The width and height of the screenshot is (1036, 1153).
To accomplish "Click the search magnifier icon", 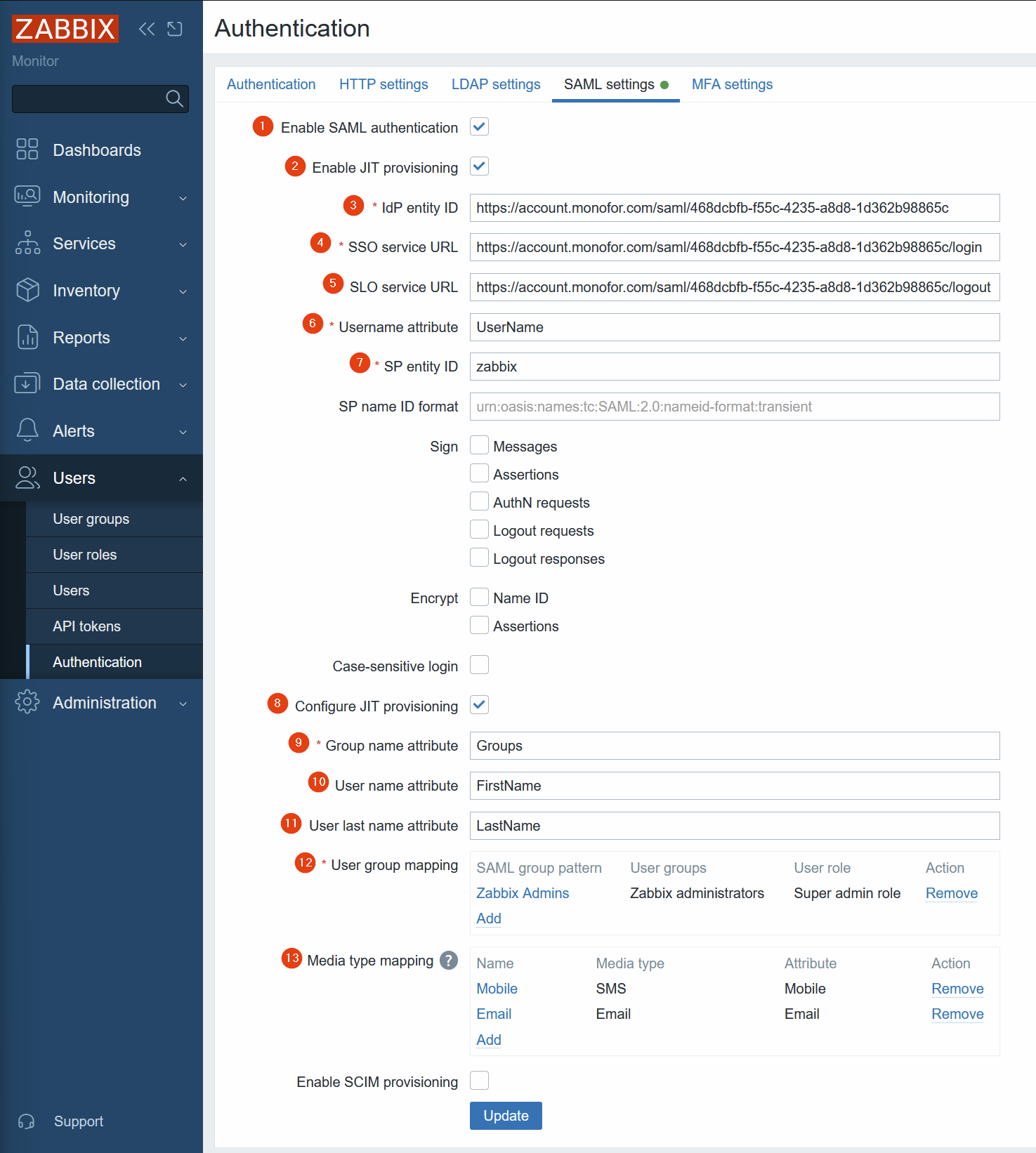I will point(174,99).
